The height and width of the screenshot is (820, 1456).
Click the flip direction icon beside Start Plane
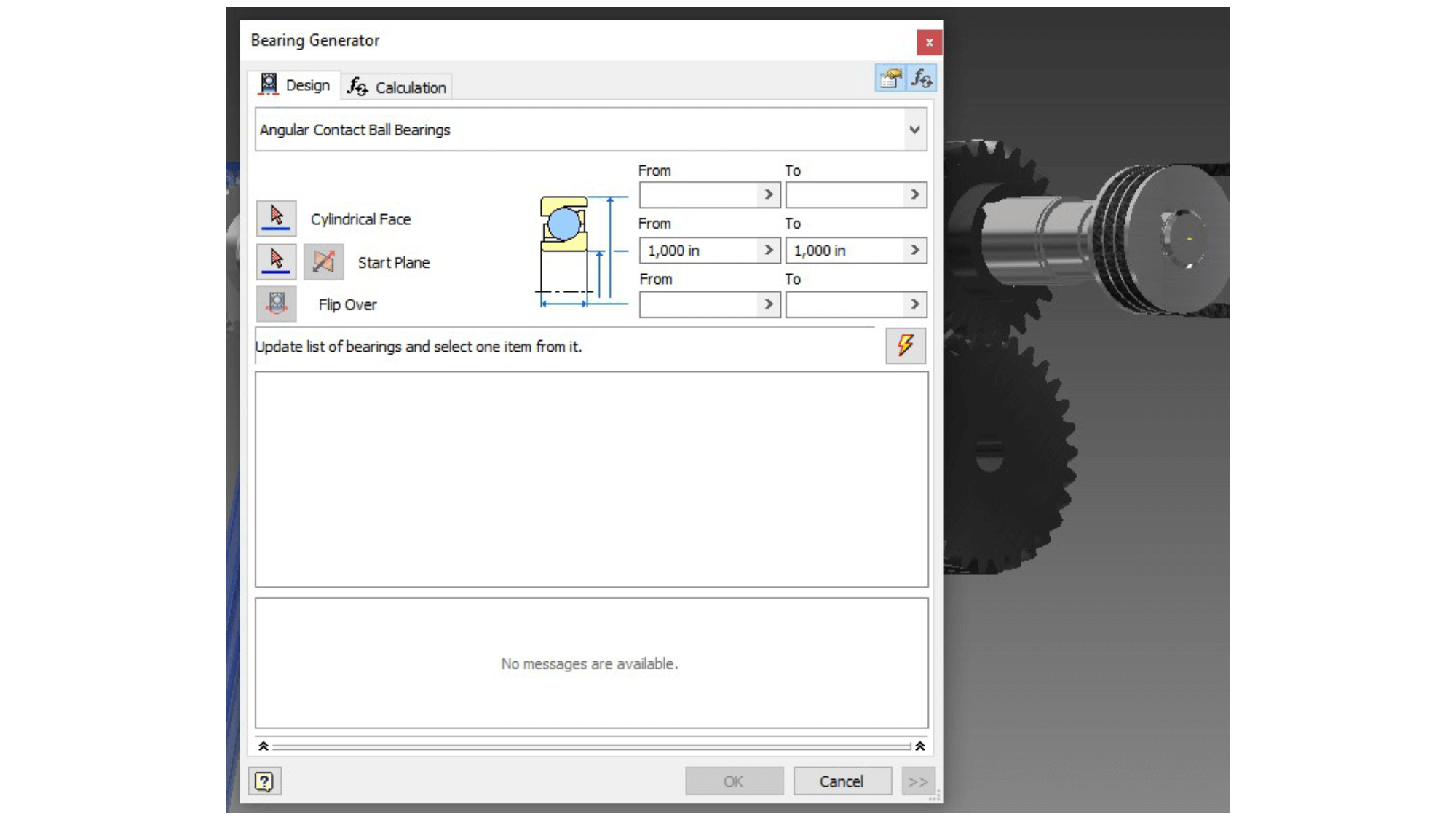point(323,261)
